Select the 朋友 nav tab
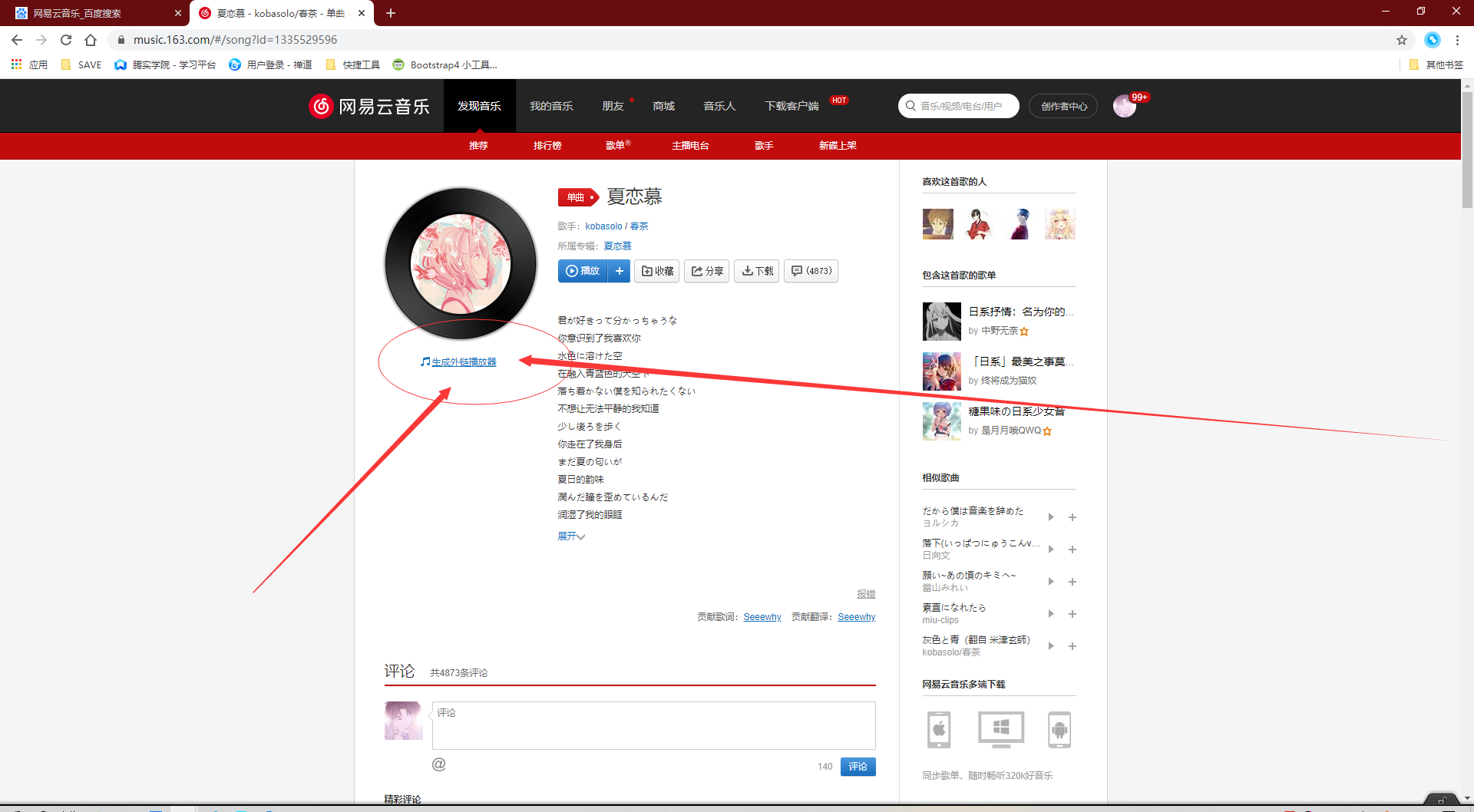The width and height of the screenshot is (1474, 812). click(613, 106)
